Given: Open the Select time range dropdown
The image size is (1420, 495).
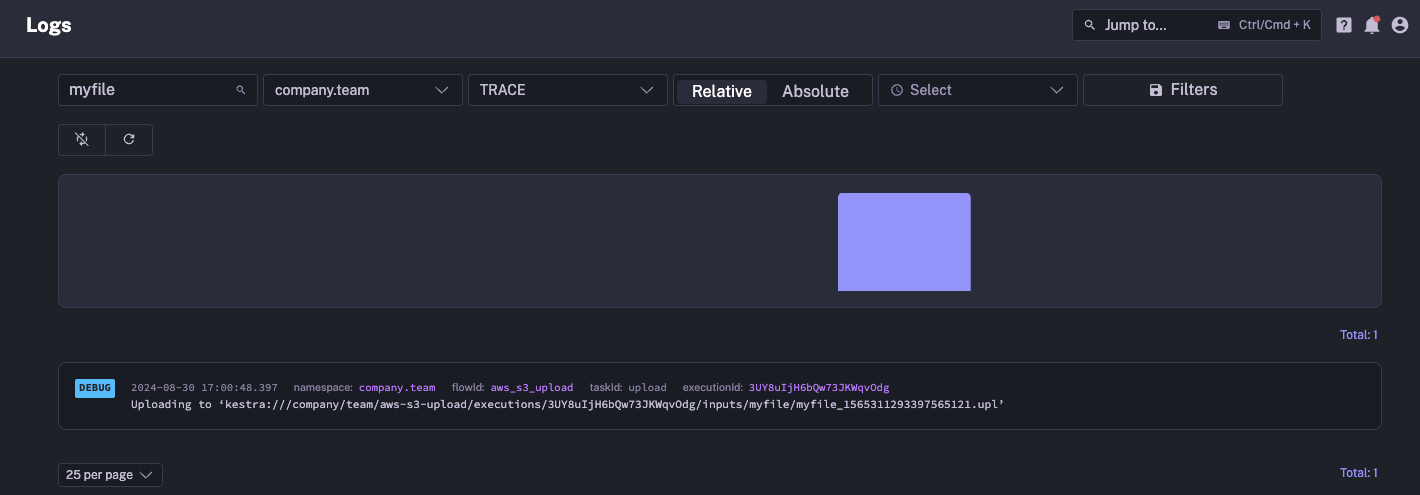Looking at the screenshot, I should point(977,90).
